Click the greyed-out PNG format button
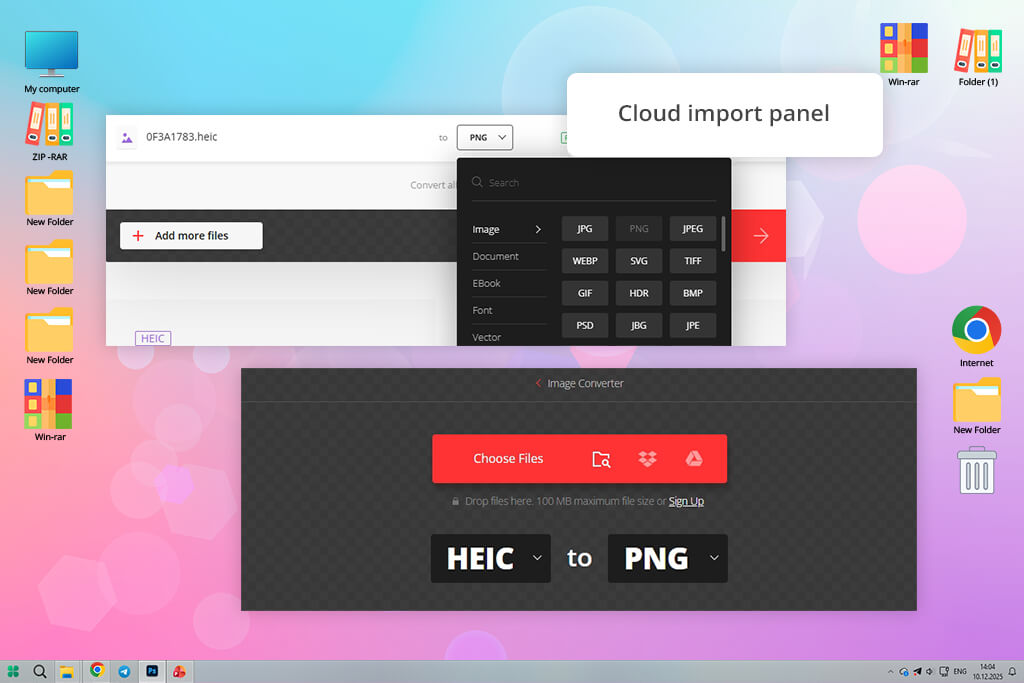Viewport: 1024px width, 683px height. click(639, 229)
